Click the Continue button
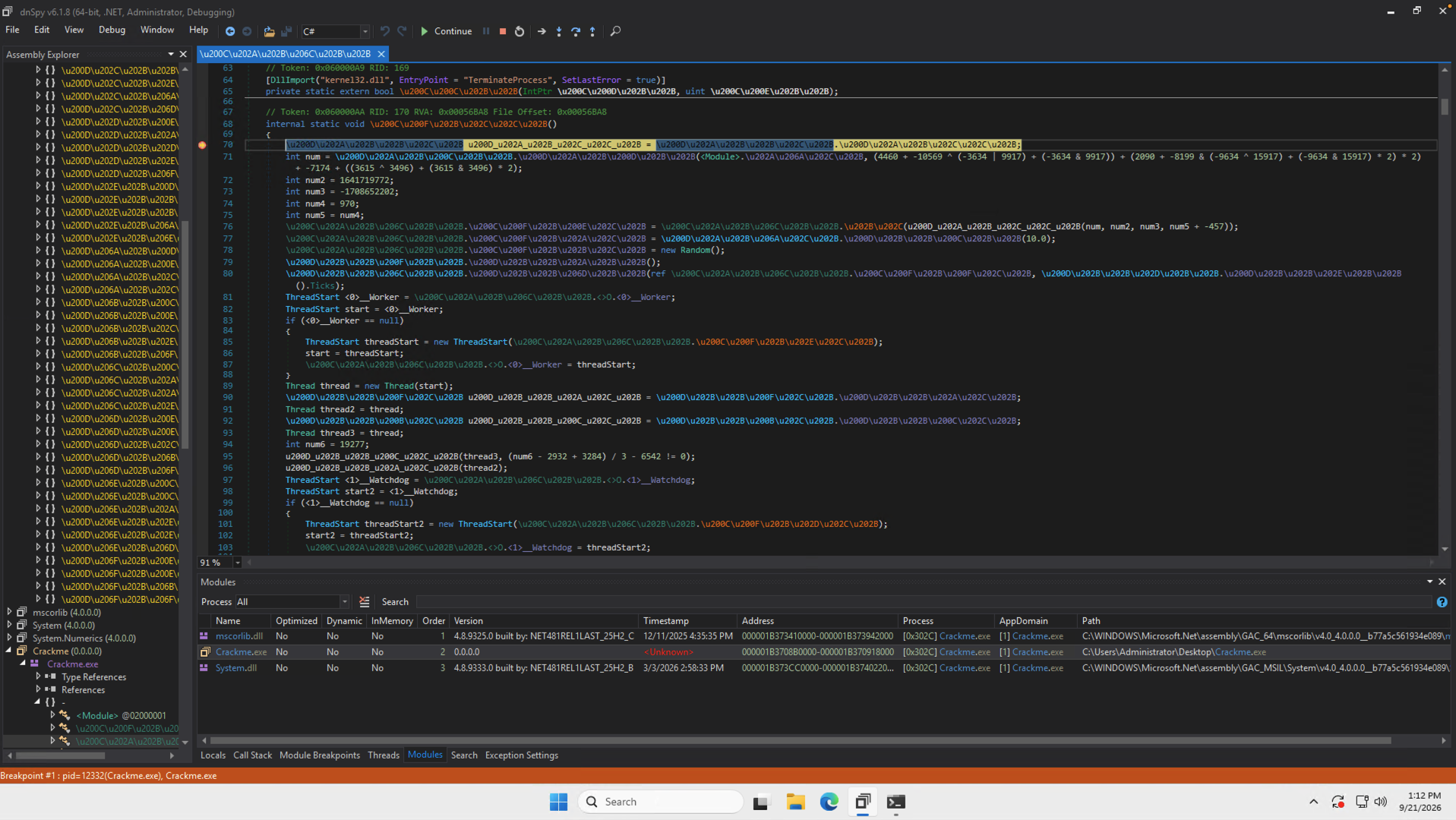 coord(446,31)
